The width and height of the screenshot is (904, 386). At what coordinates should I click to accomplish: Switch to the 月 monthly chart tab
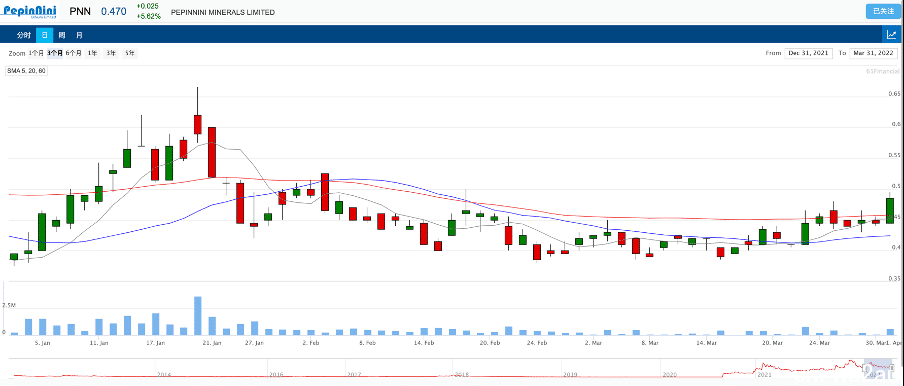coord(79,35)
